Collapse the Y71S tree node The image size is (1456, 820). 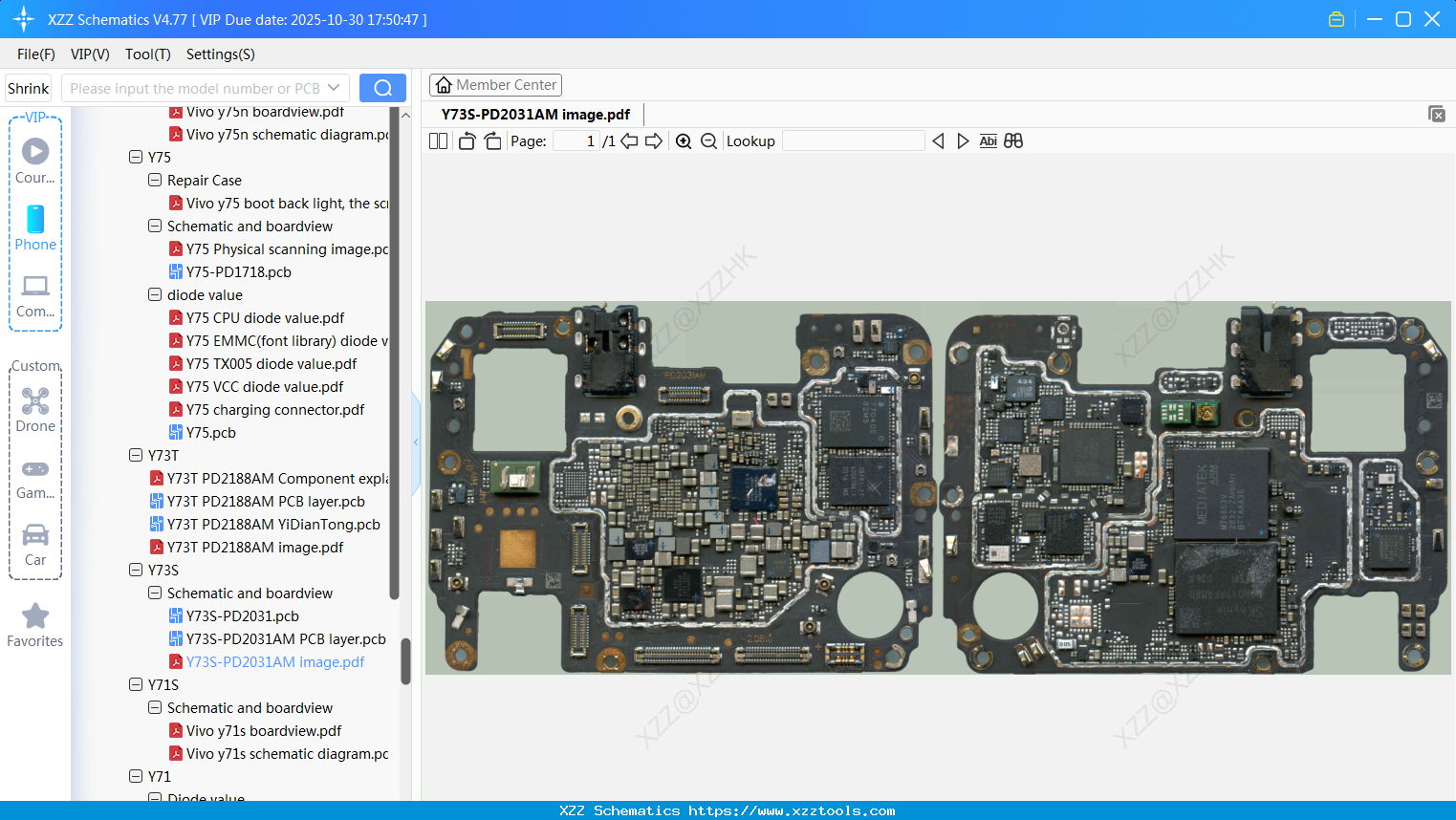[136, 684]
